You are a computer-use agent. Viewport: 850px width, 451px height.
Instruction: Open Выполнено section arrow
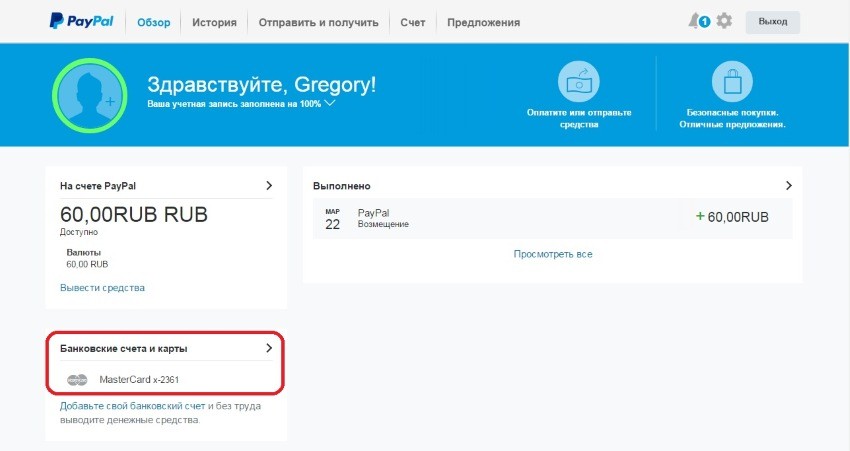tap(789, 185)
